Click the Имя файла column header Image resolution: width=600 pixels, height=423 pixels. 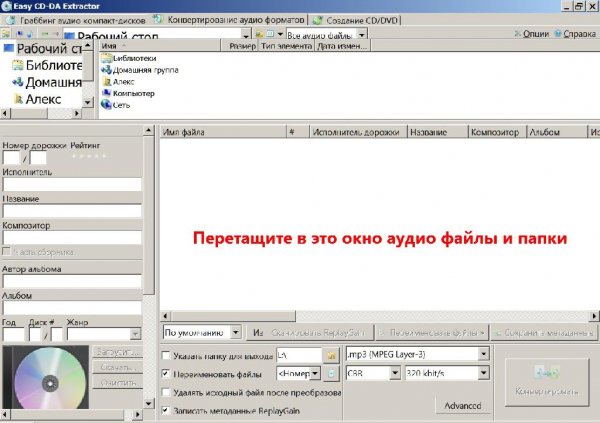pos(223,132)
